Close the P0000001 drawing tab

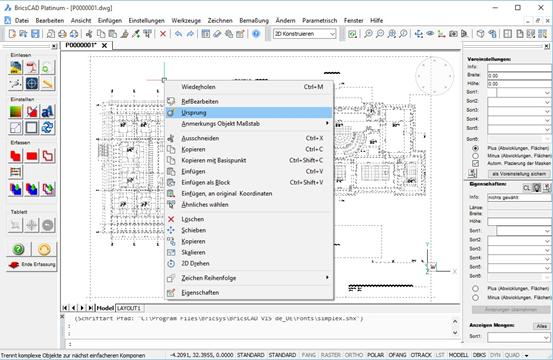pyautogui.click(x=104, y=45)
